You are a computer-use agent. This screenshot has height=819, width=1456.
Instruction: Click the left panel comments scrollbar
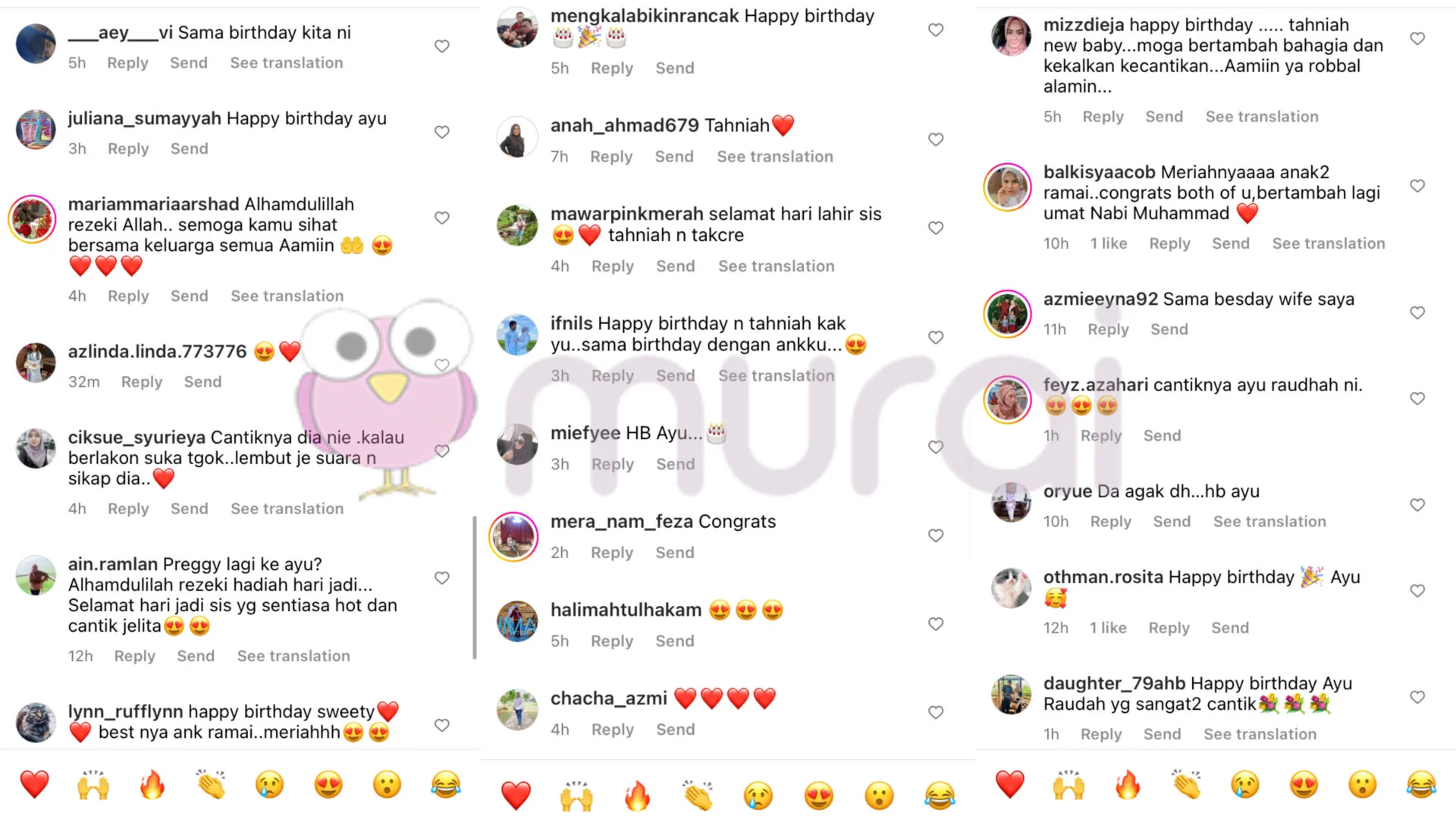click(475, 588)
